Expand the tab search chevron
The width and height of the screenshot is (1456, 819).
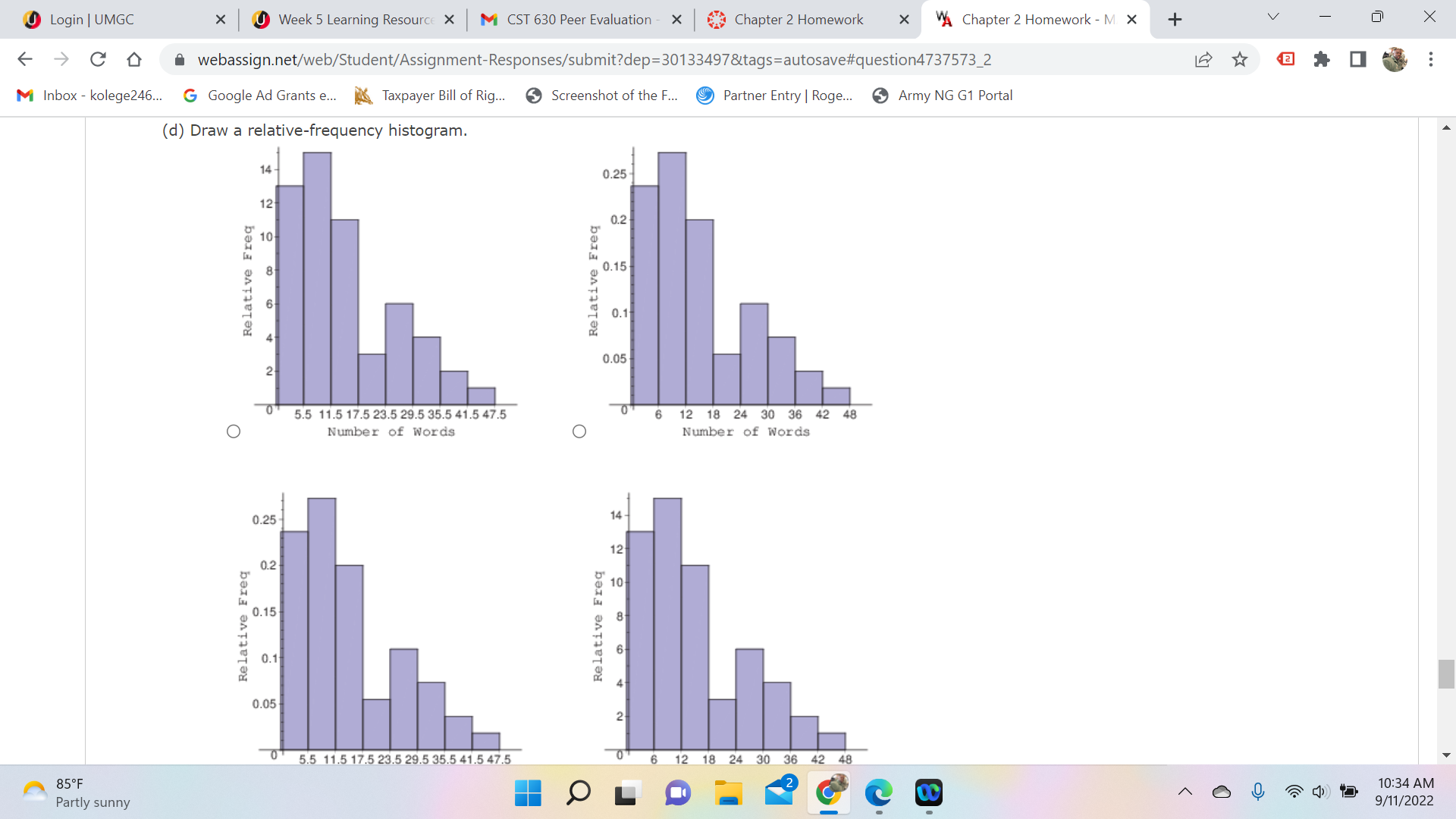(x=1273, y=17)
